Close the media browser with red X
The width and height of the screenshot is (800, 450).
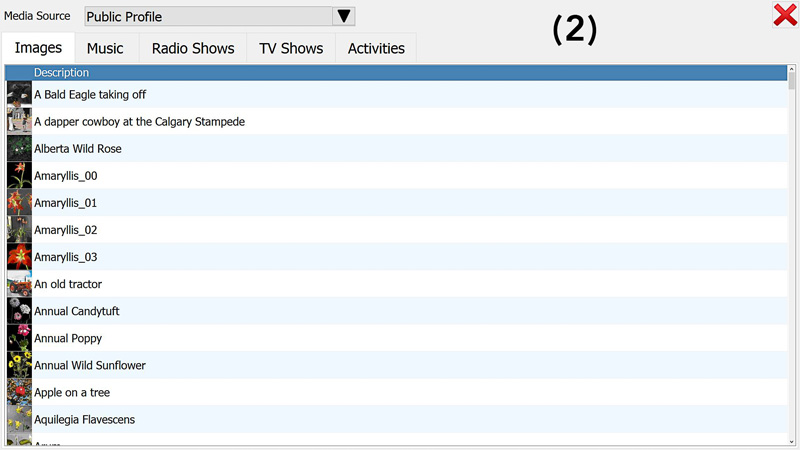click(x=785, y=15)
